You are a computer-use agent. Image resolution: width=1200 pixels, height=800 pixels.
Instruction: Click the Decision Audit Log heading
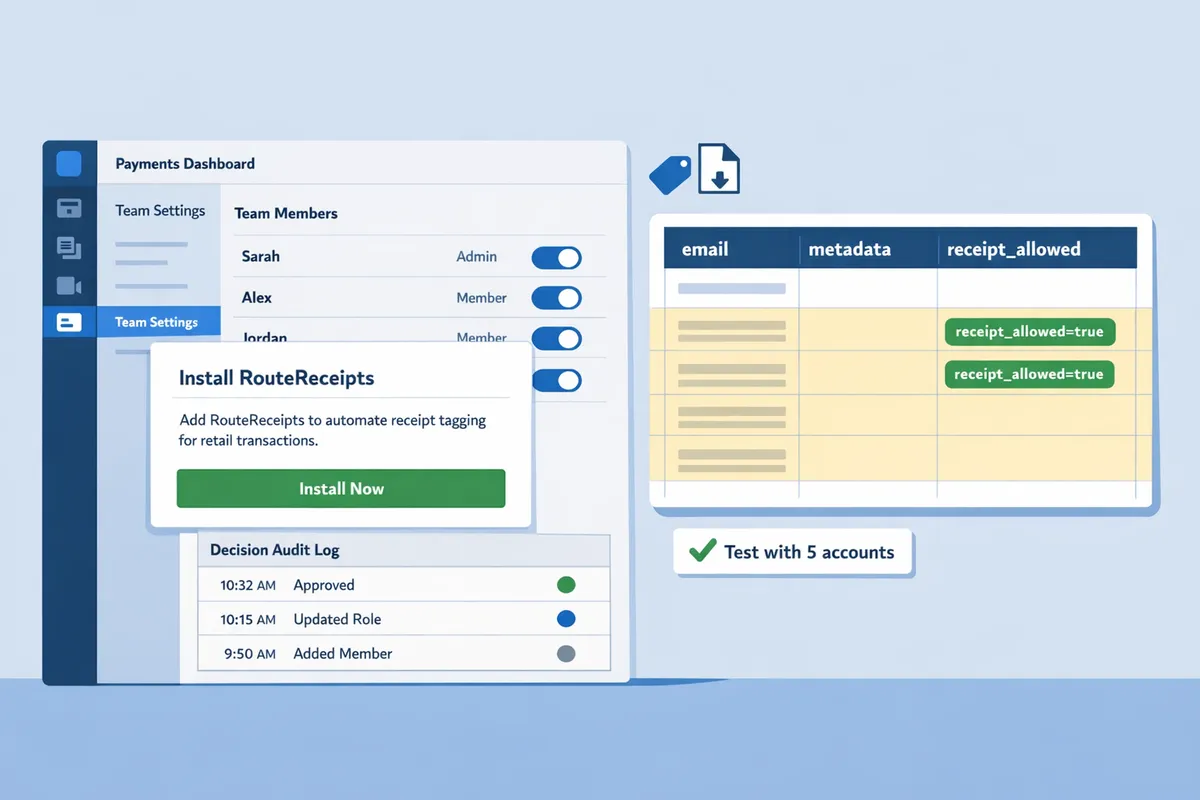[275, 550]
